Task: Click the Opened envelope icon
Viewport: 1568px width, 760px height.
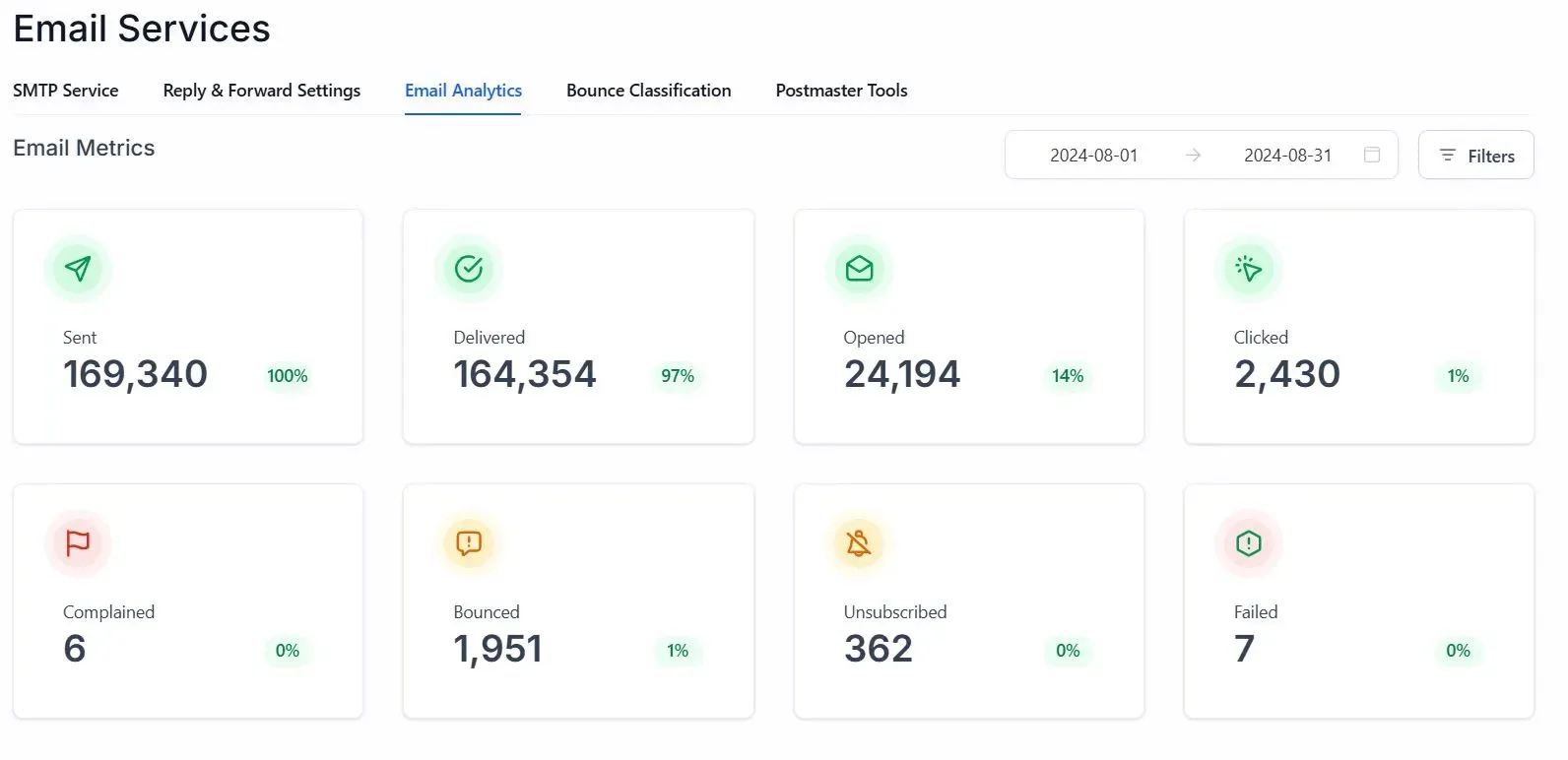Action: pyautogui.click(x=859, y=269)
